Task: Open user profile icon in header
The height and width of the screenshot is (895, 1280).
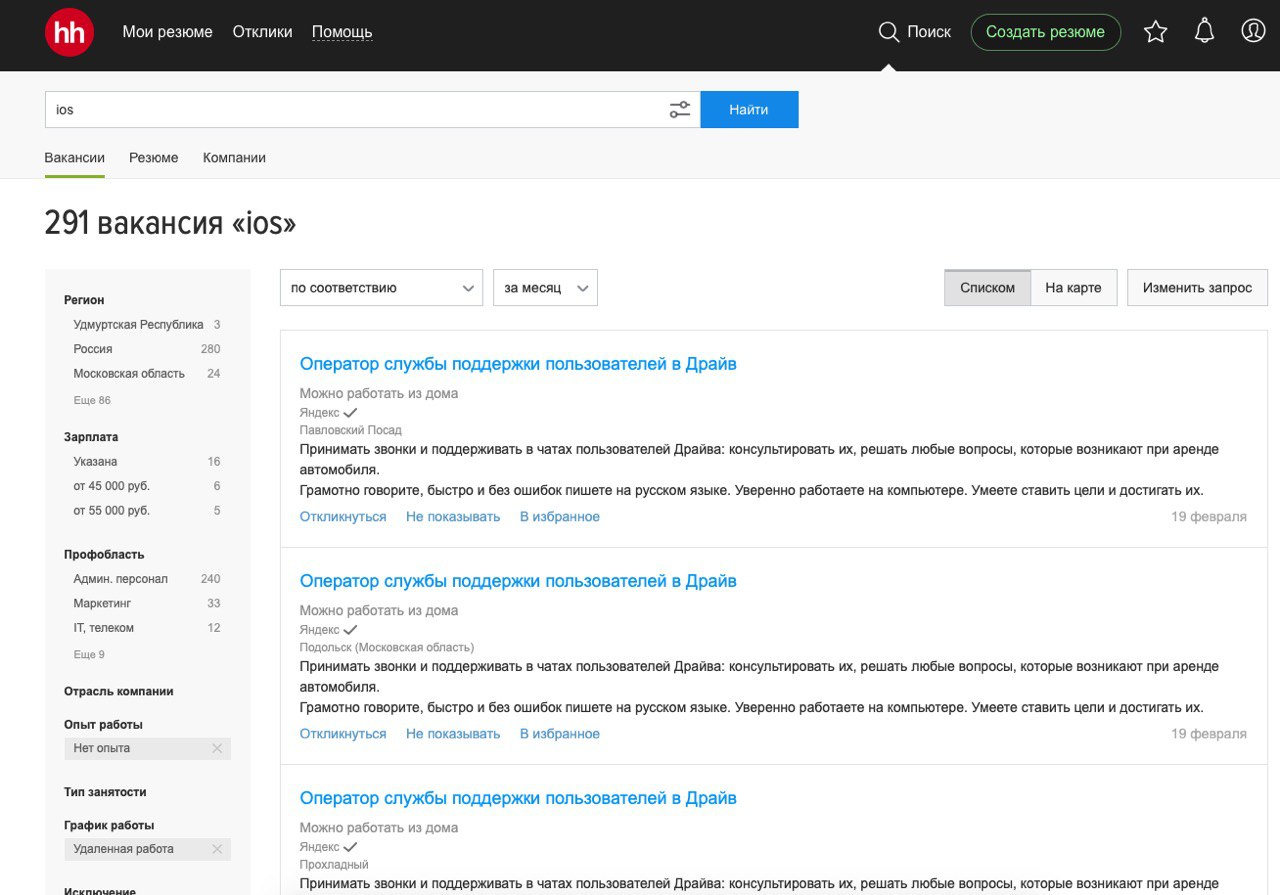Action: [1253, 32]
